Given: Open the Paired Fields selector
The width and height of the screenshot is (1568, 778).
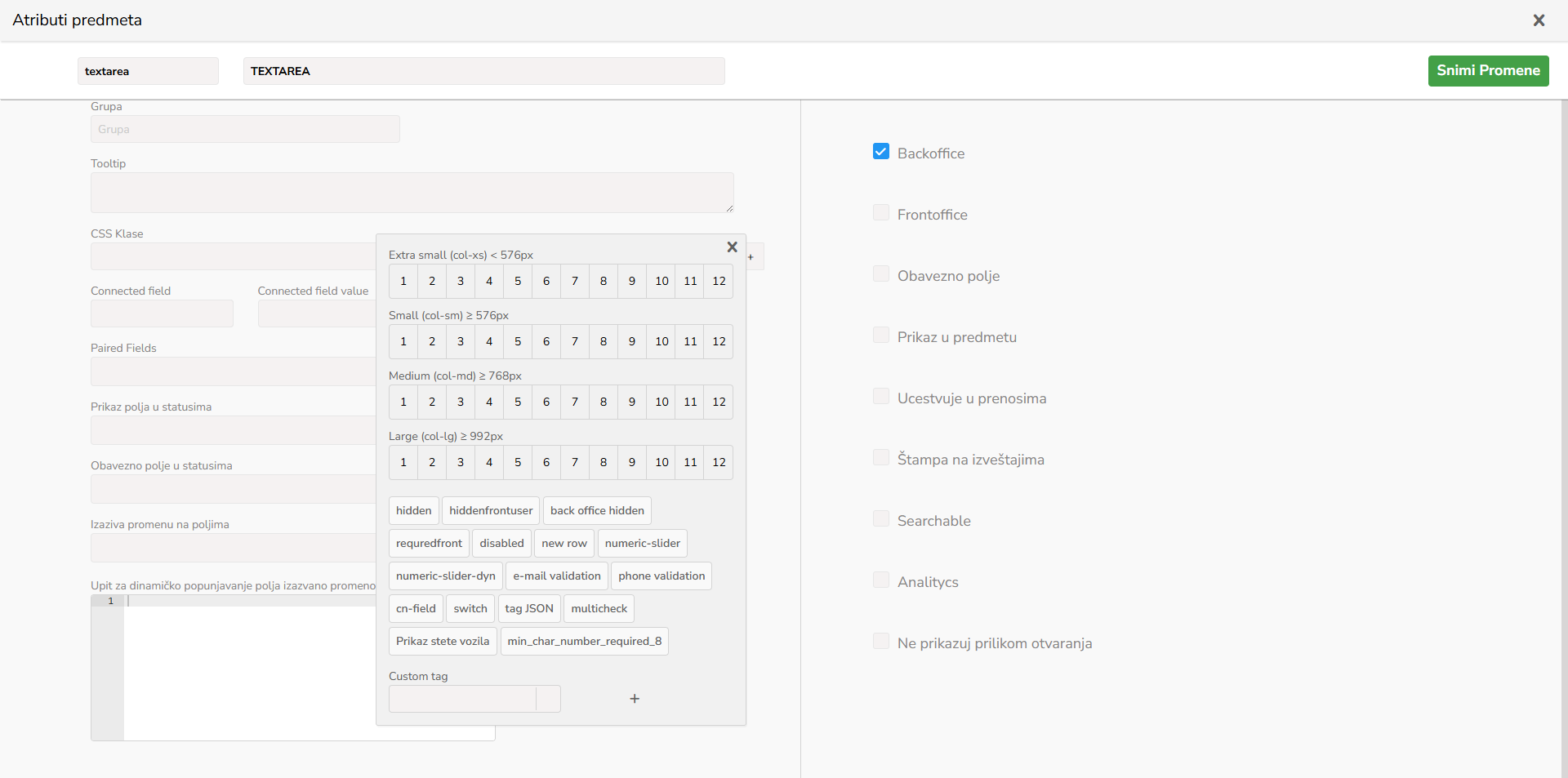Looking at the screenshot, I should [234, 371].
